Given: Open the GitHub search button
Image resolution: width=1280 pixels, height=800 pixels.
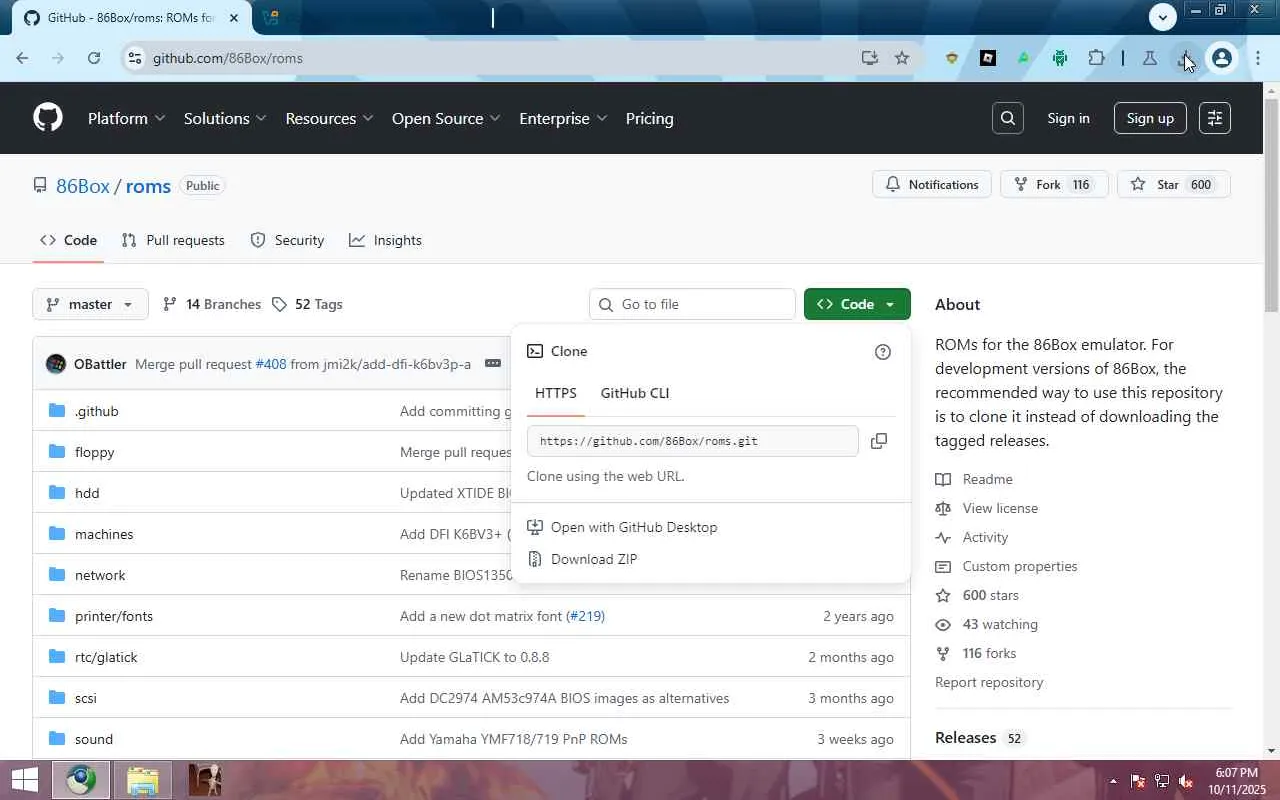Looking at the screenshot, I should click(x=1008, y=118).
